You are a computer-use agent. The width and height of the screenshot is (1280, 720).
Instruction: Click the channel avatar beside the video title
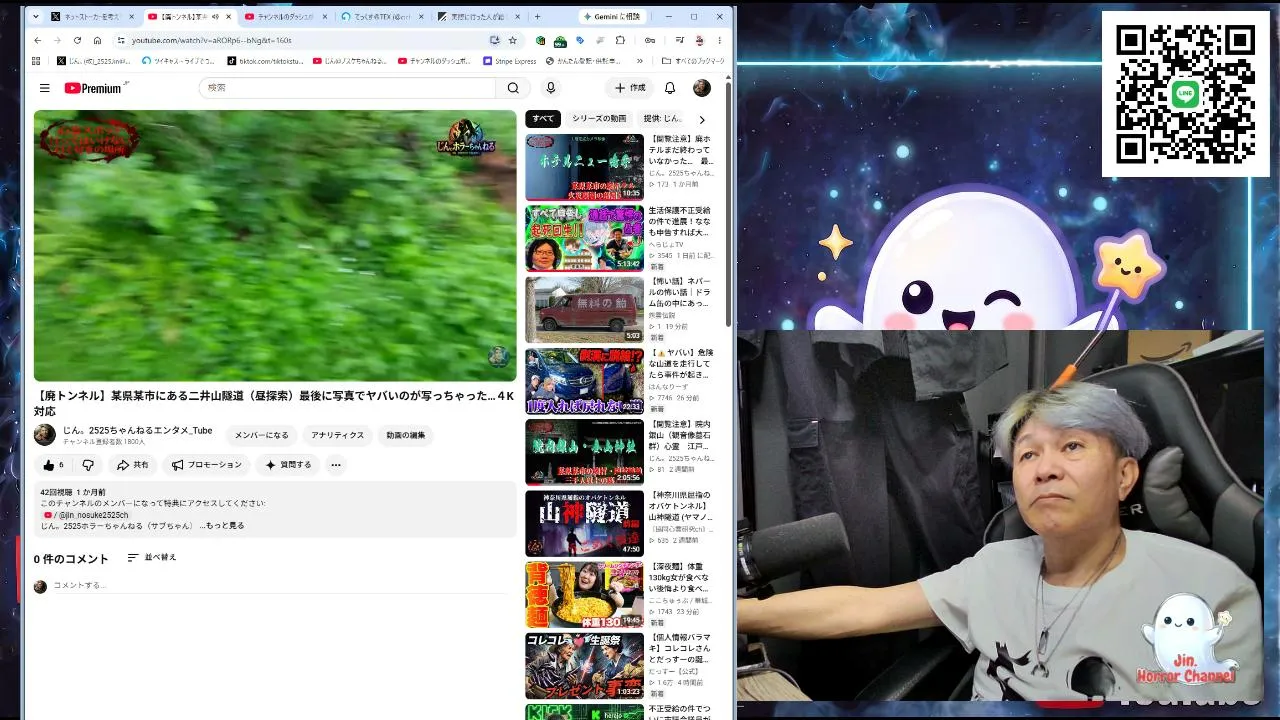45,434
